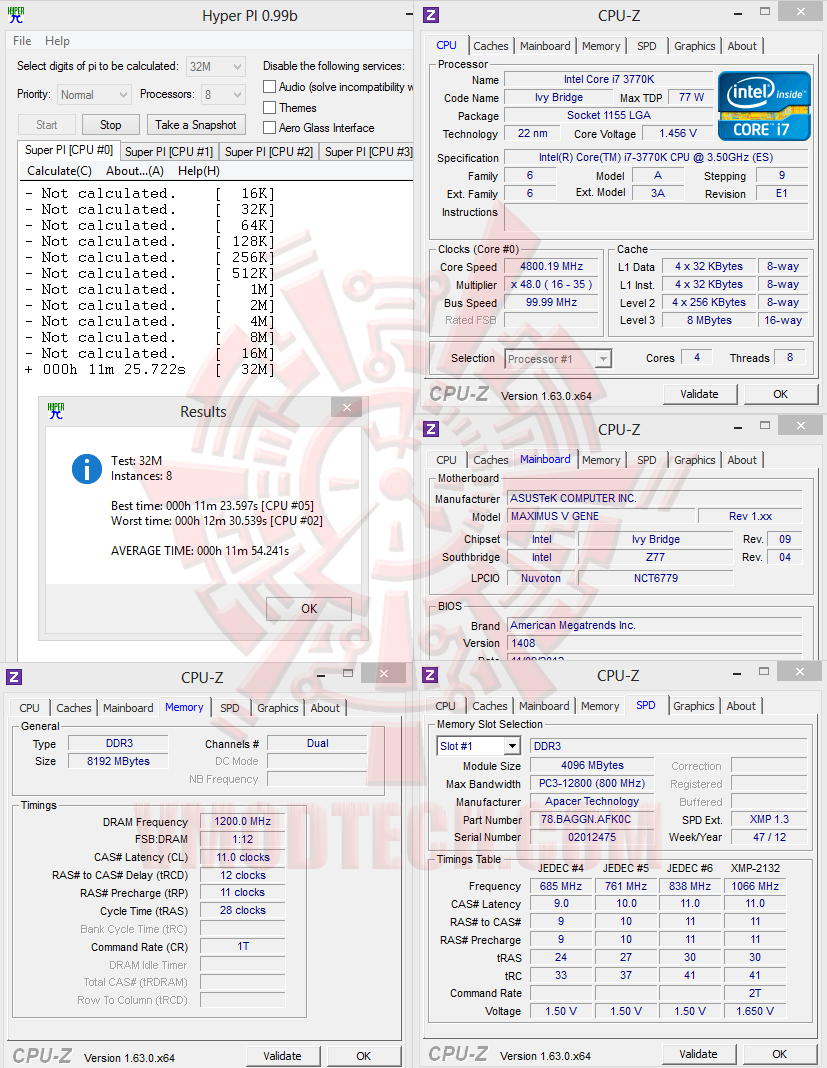Viewport: 827px width, 1068px height.
Task: Click the CPU-Z logo icon in the ASUSTeK motherboard window
Action: pyautogui.click(x=431, y=429)
